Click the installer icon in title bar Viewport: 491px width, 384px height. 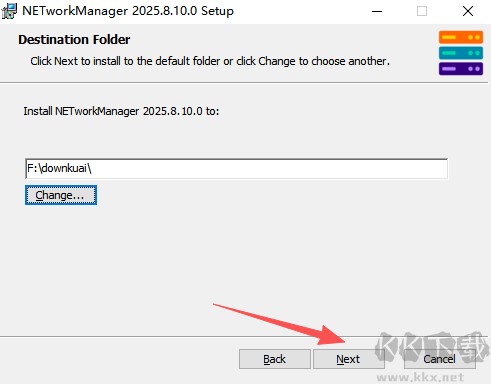[x=9, y=11]
